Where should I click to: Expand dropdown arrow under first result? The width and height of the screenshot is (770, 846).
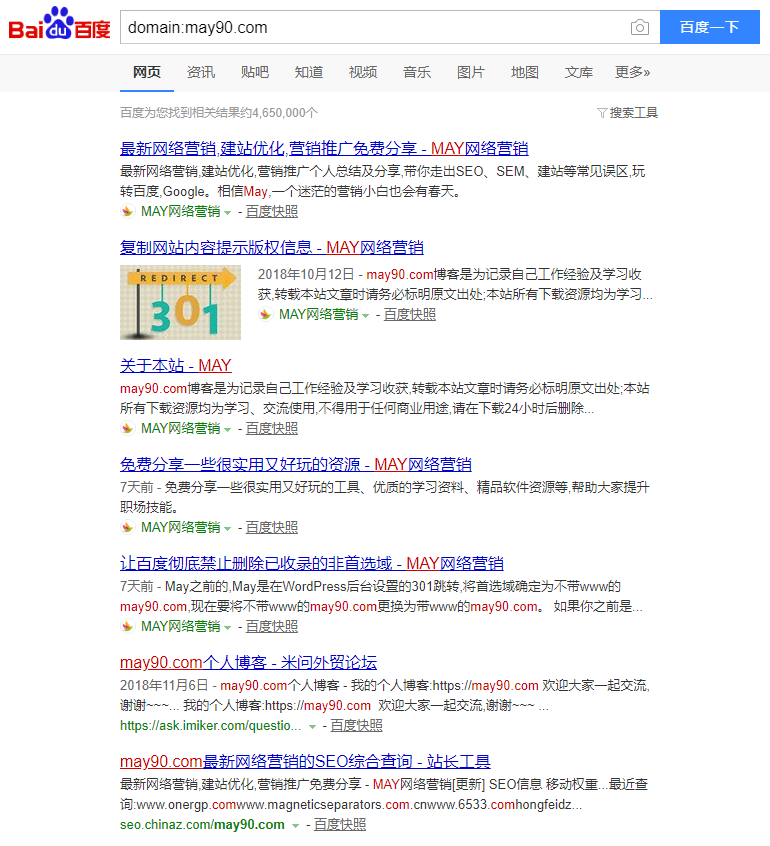228,213
